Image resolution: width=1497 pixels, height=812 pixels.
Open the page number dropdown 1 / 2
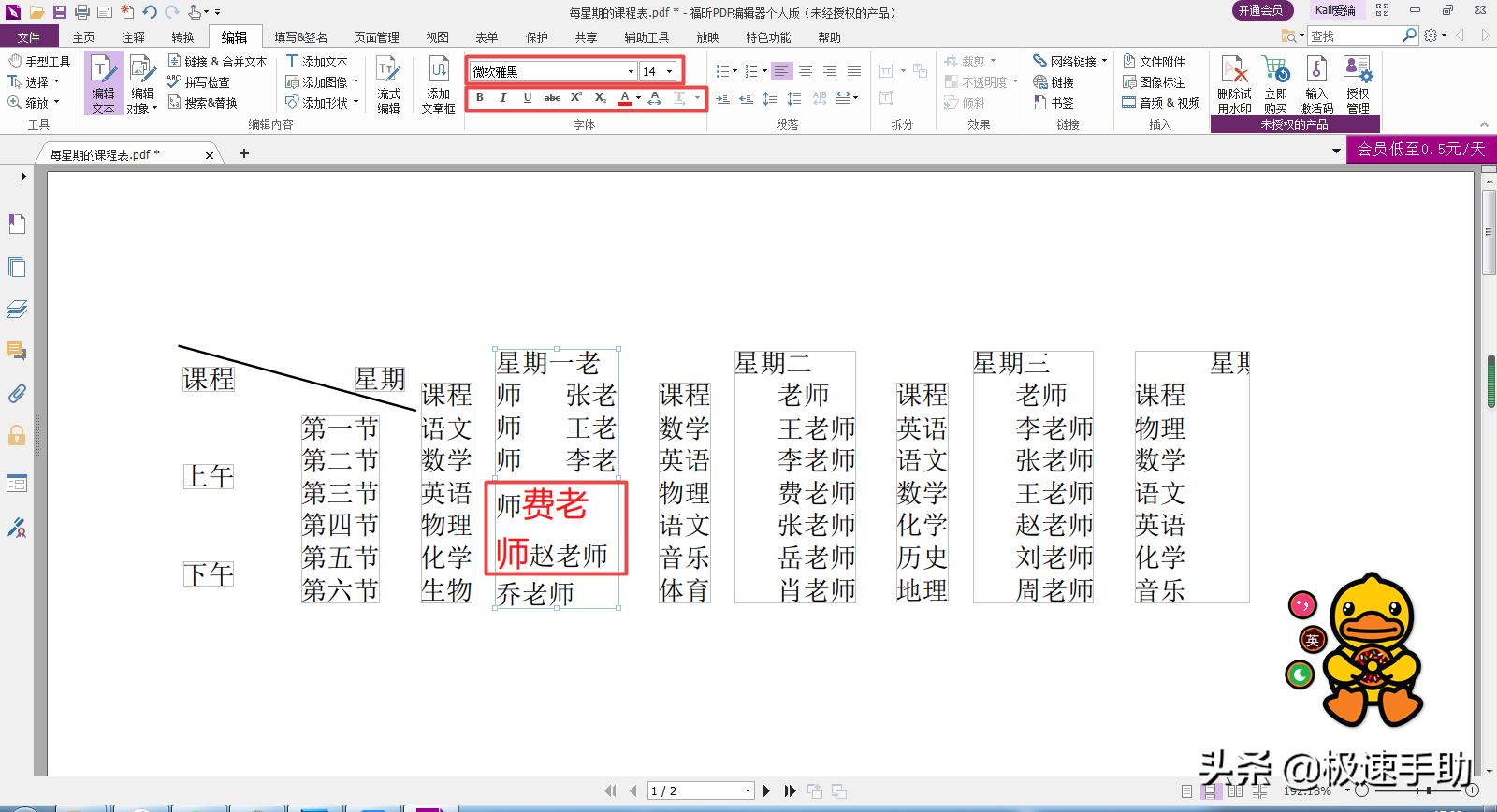pyautogui.click(x=748, y=791)
